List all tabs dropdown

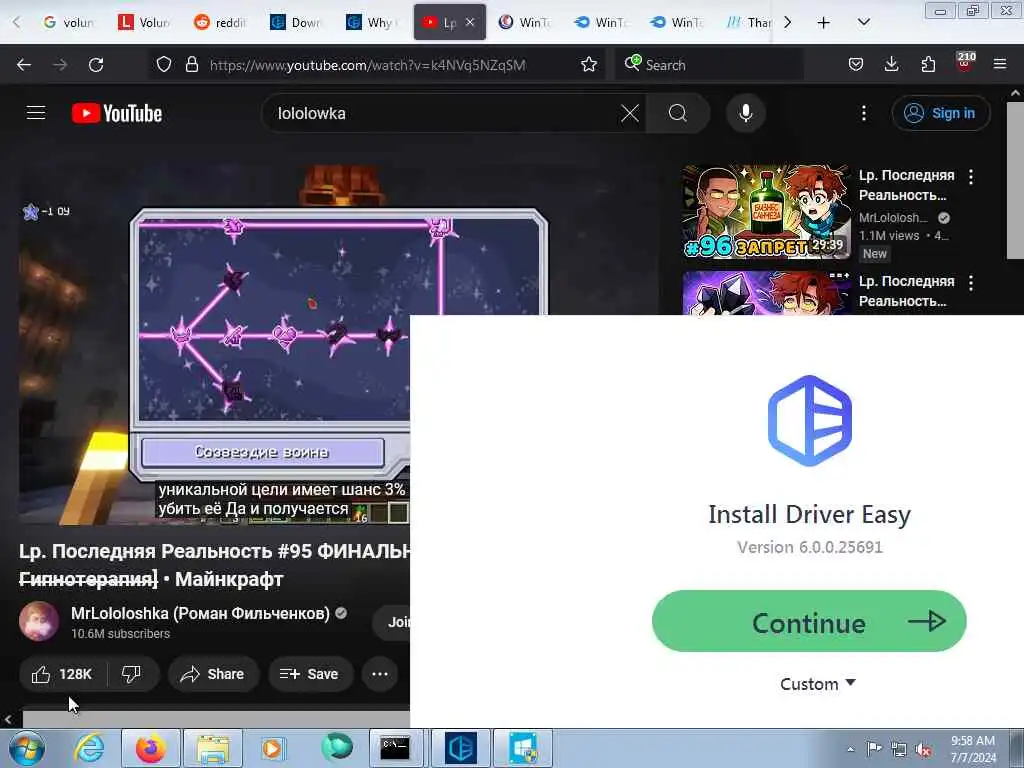[x=863, y=23]
